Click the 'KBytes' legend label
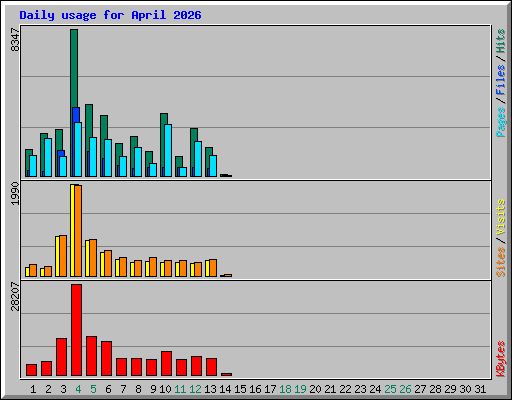 [x=501, y=359]
